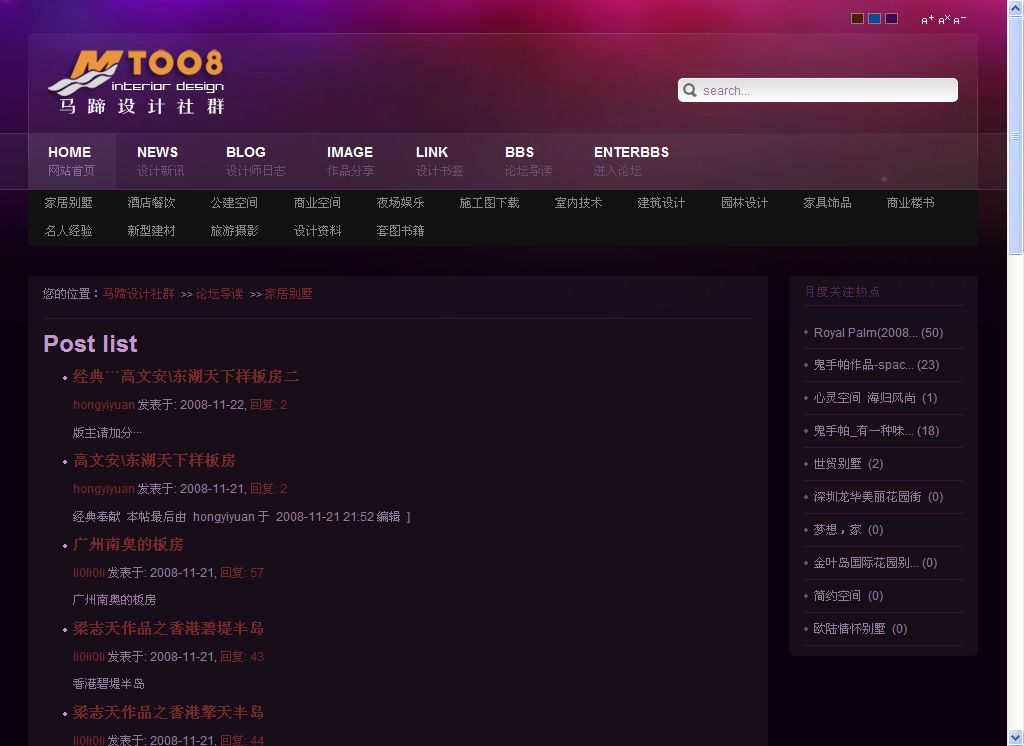Open the NEWS 设计新讯 menu
This screenshot has width=1024, height=746.
pos(161,161)
